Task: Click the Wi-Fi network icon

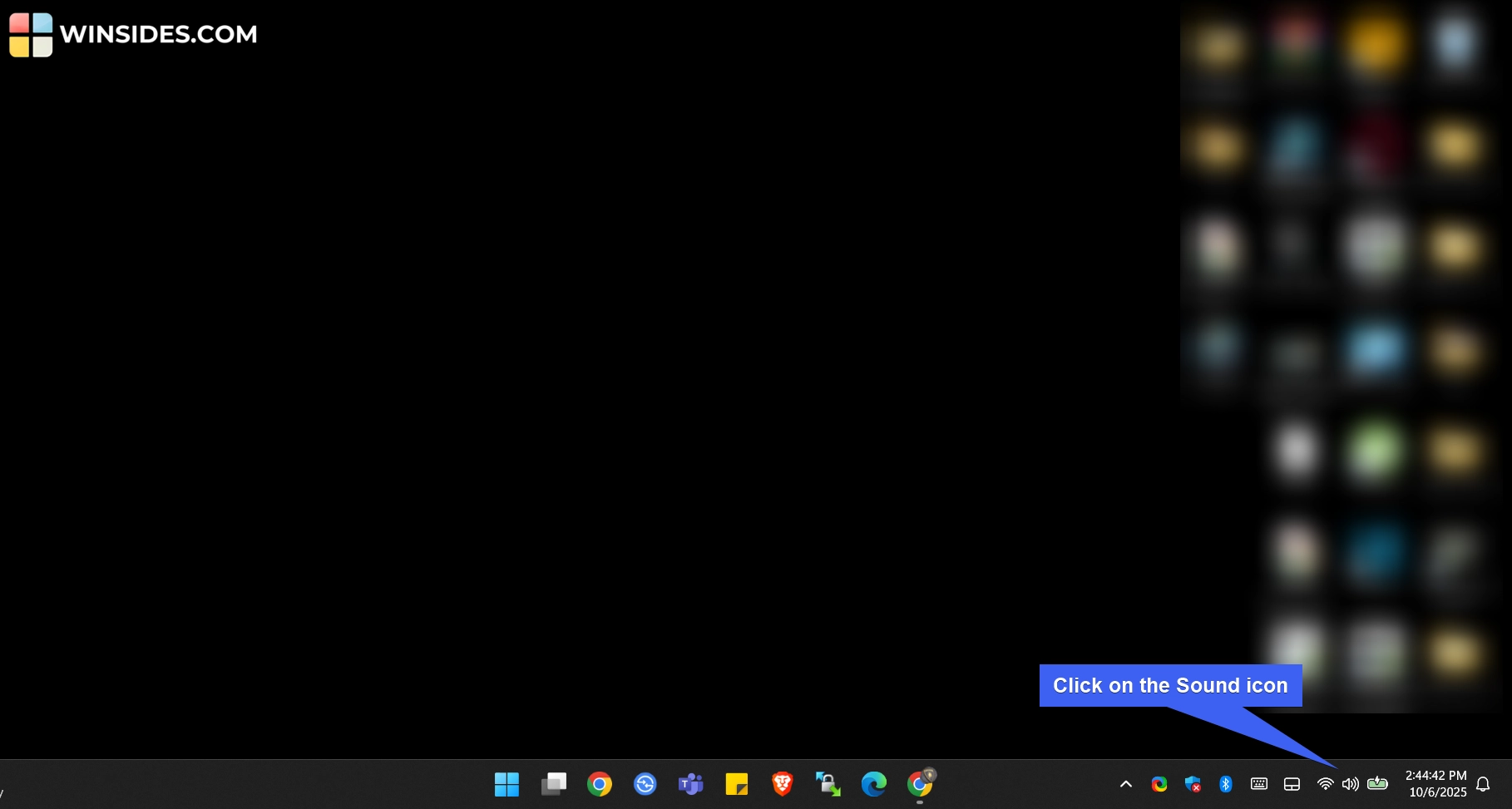Action: [x=1326, y=784]
